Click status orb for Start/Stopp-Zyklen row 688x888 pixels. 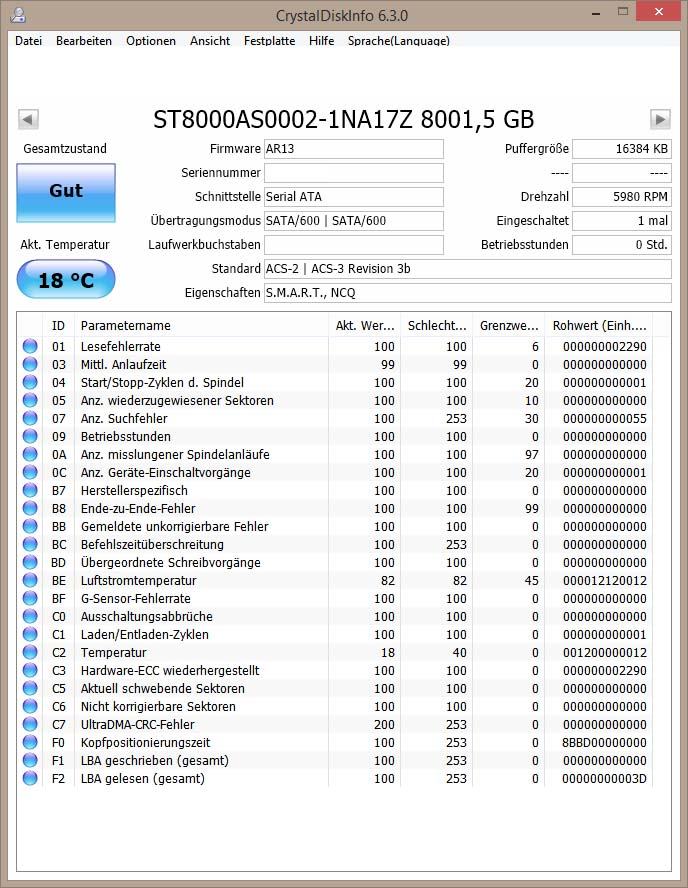tap(30, 382)
